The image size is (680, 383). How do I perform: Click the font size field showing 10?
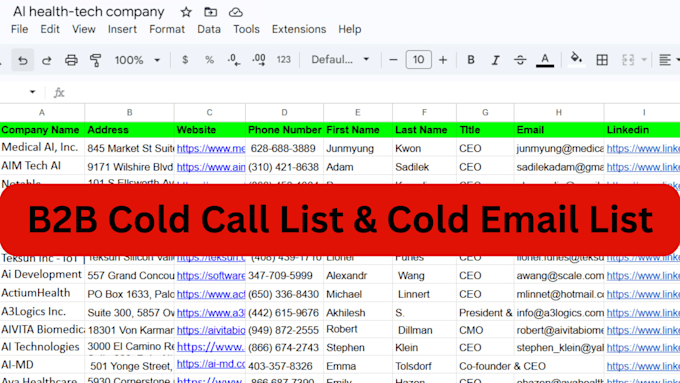pyautogui.click(x=418, y=59)
